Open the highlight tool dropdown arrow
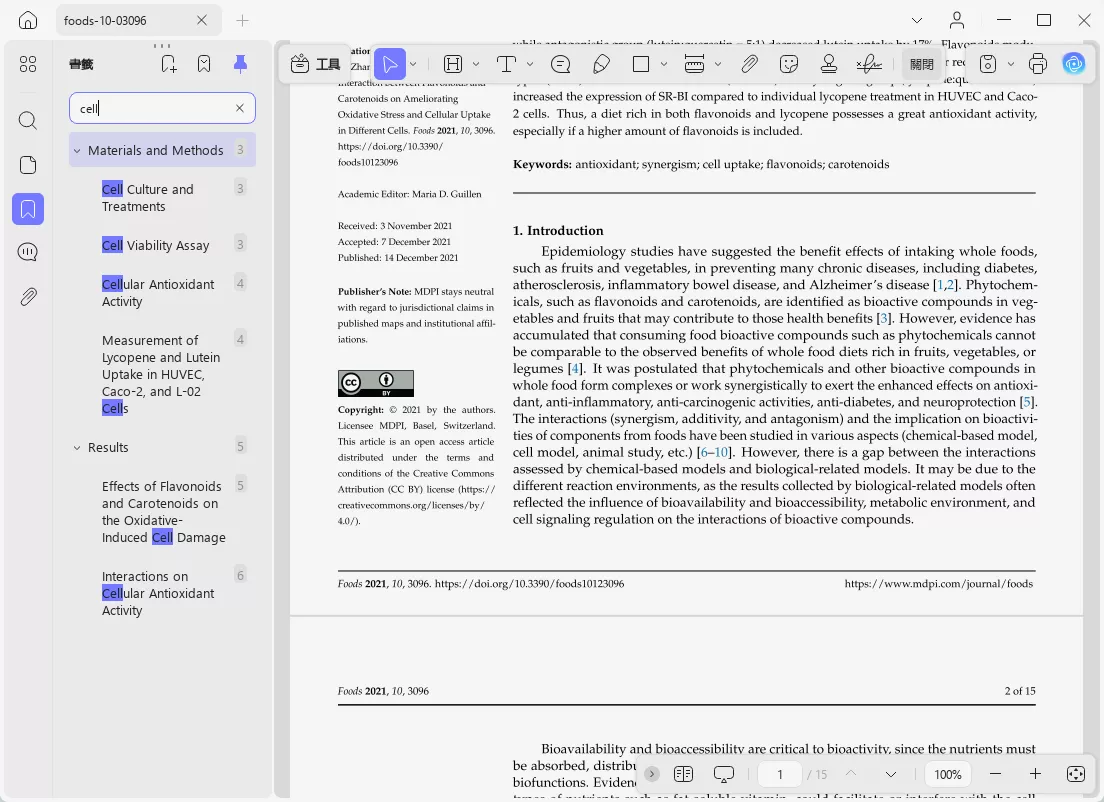 [476, 64]
